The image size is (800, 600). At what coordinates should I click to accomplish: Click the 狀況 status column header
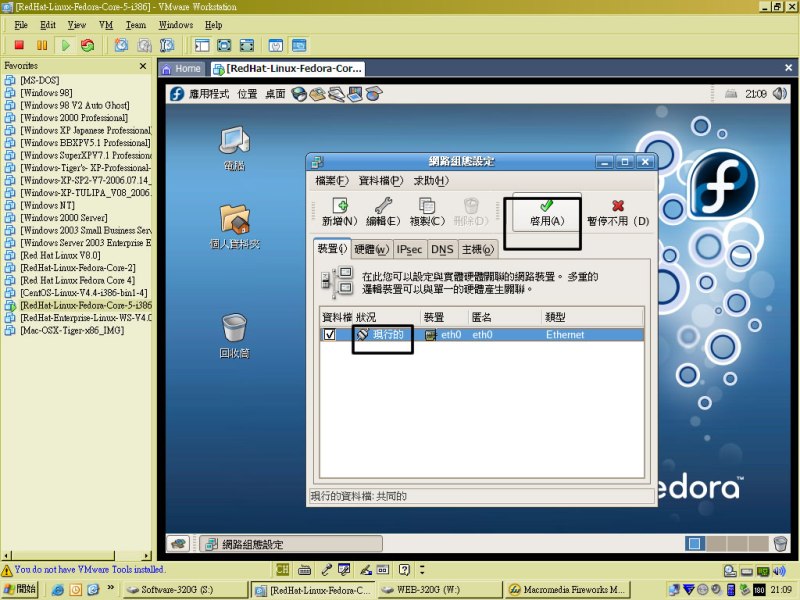[387, 317]
